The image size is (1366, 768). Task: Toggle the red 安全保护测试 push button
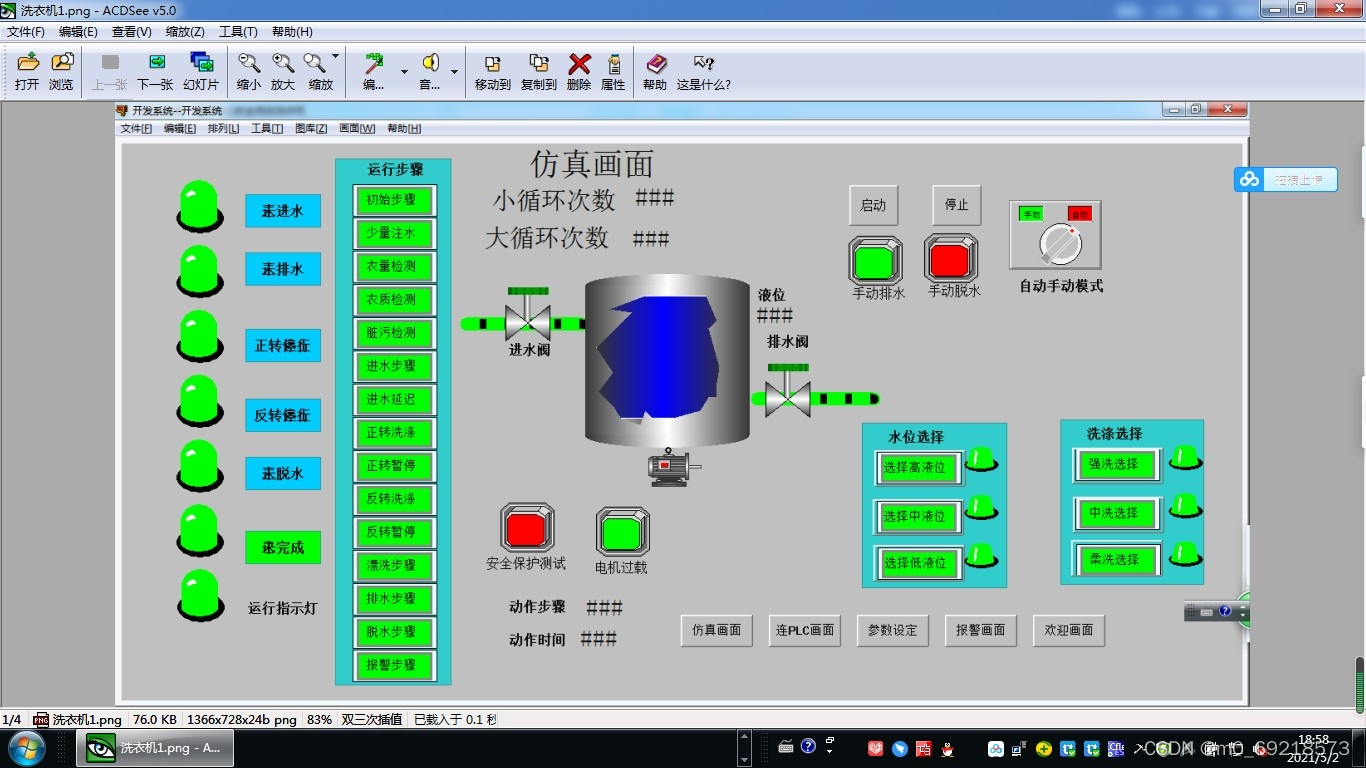coord(527,528)
